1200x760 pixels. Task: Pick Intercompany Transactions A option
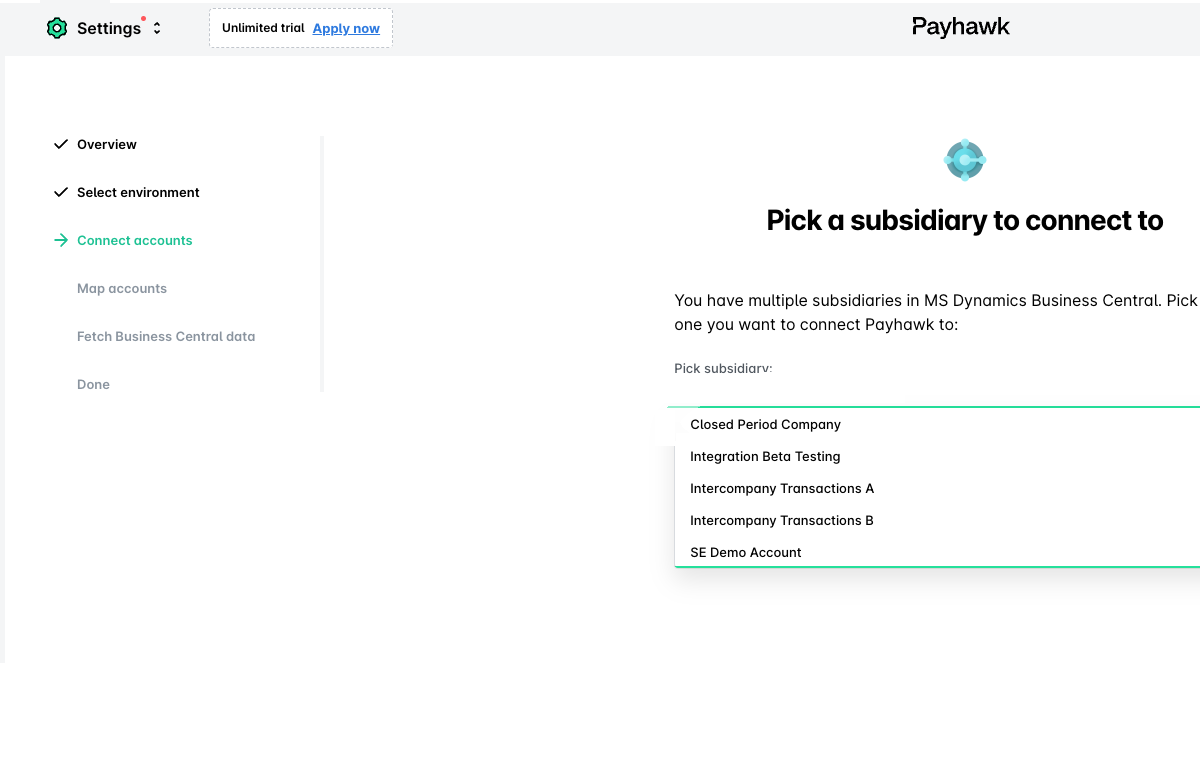[938, 488]
